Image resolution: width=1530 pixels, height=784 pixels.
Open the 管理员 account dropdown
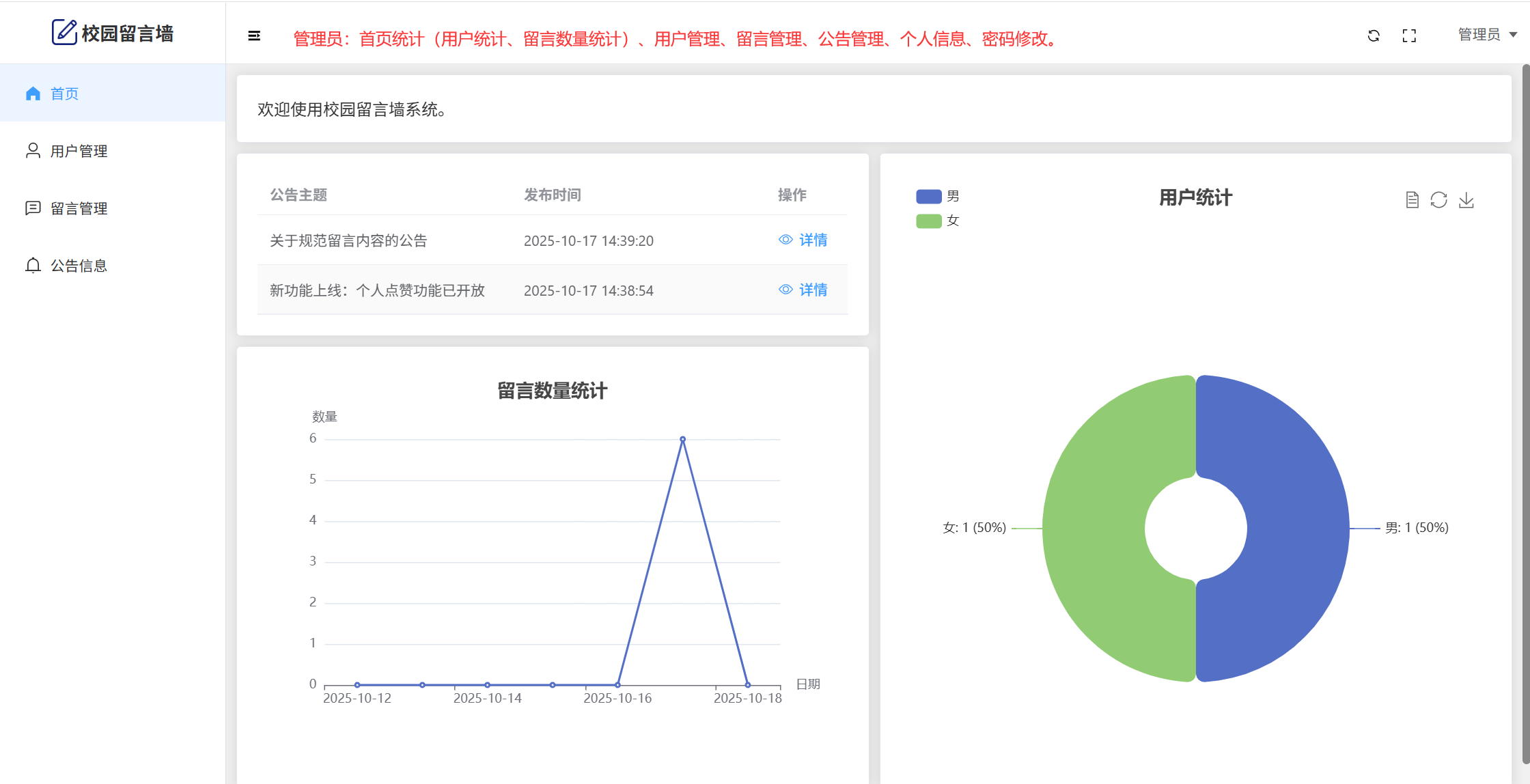[1479, 35]
